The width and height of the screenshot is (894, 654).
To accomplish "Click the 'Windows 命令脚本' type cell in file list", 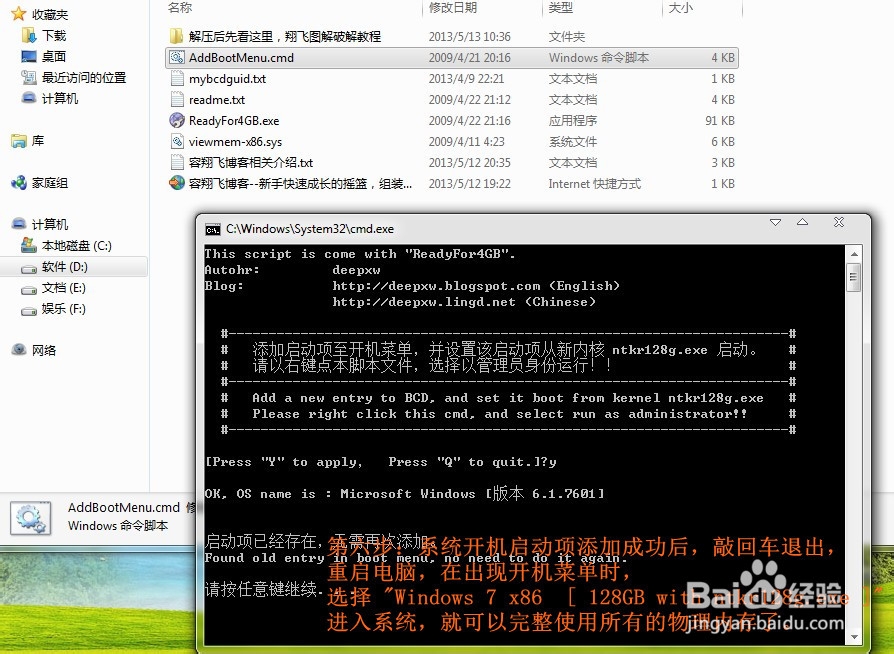I will point(599,58).
